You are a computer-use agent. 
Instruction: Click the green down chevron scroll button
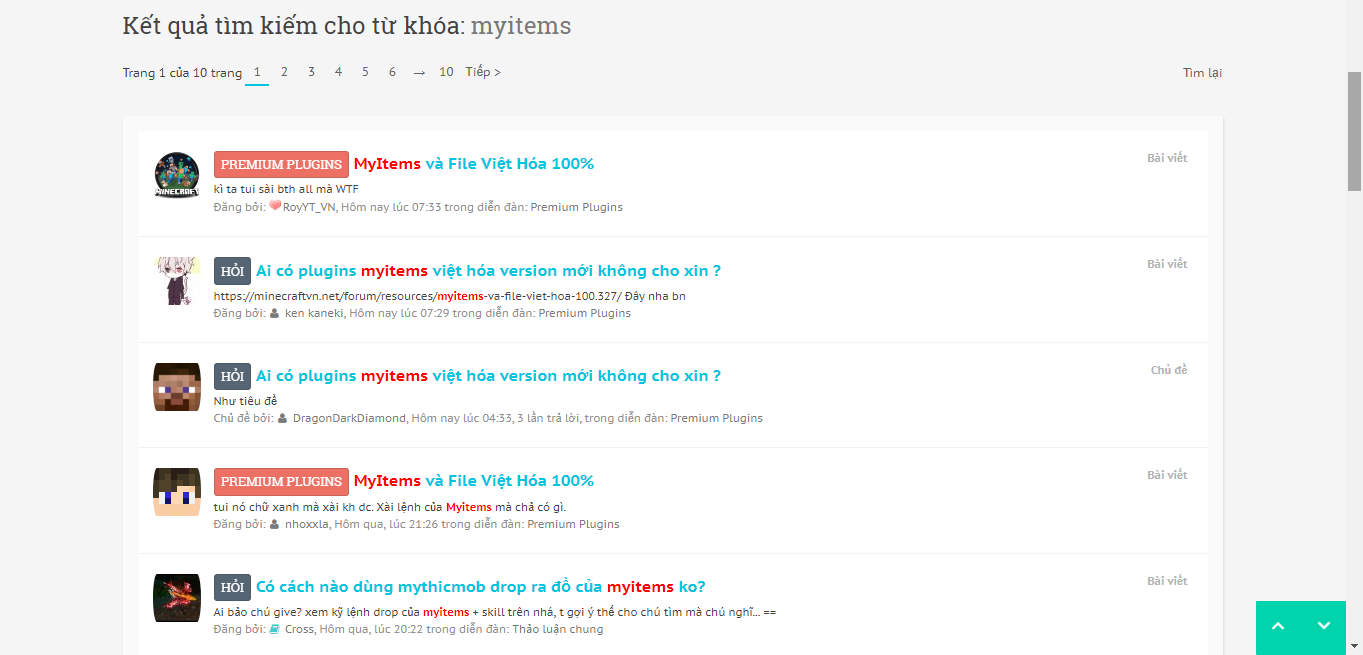(1325, 628)
